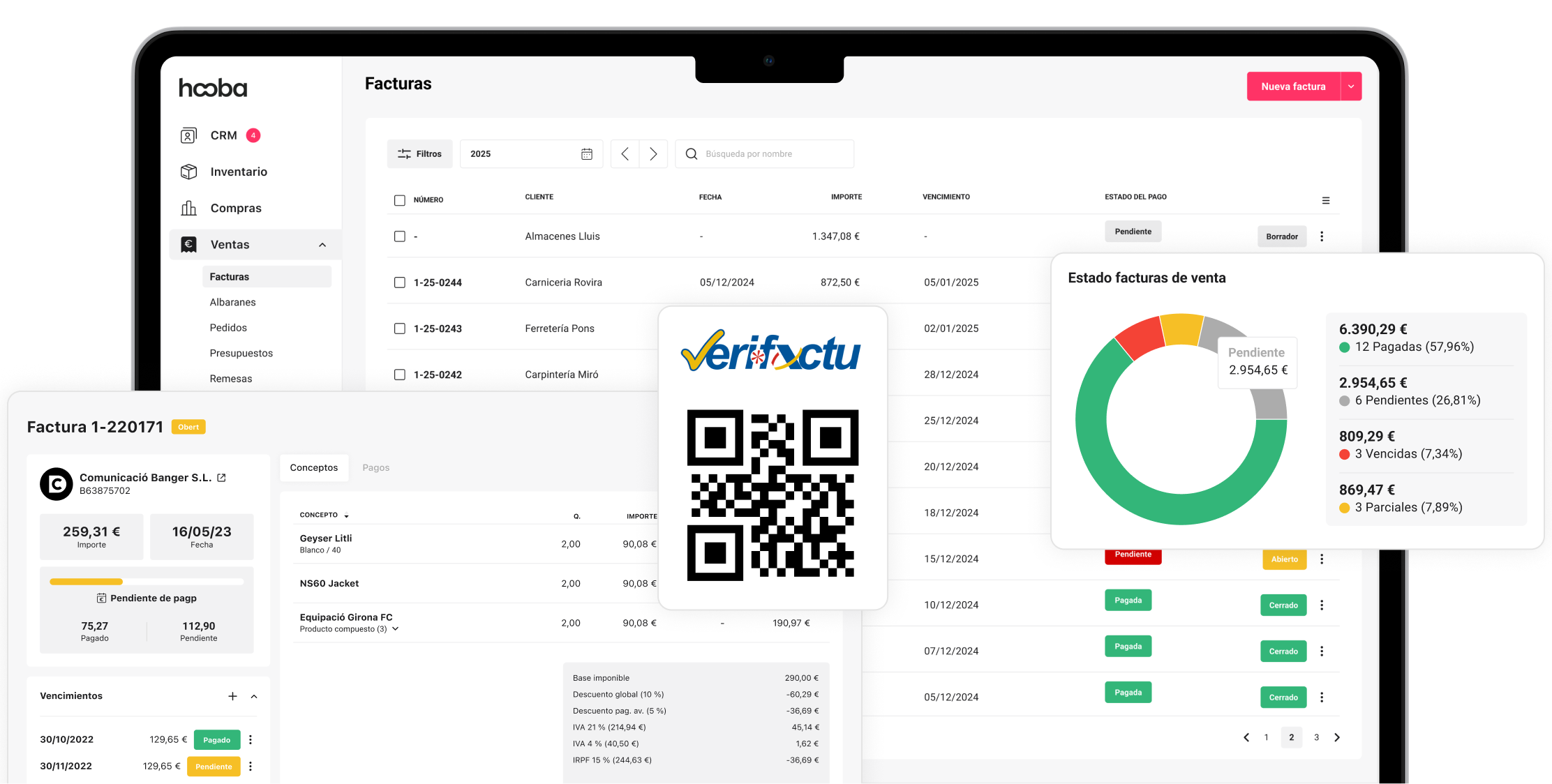Click the Cerrado badge on 10/12/2024 row

1283,605
